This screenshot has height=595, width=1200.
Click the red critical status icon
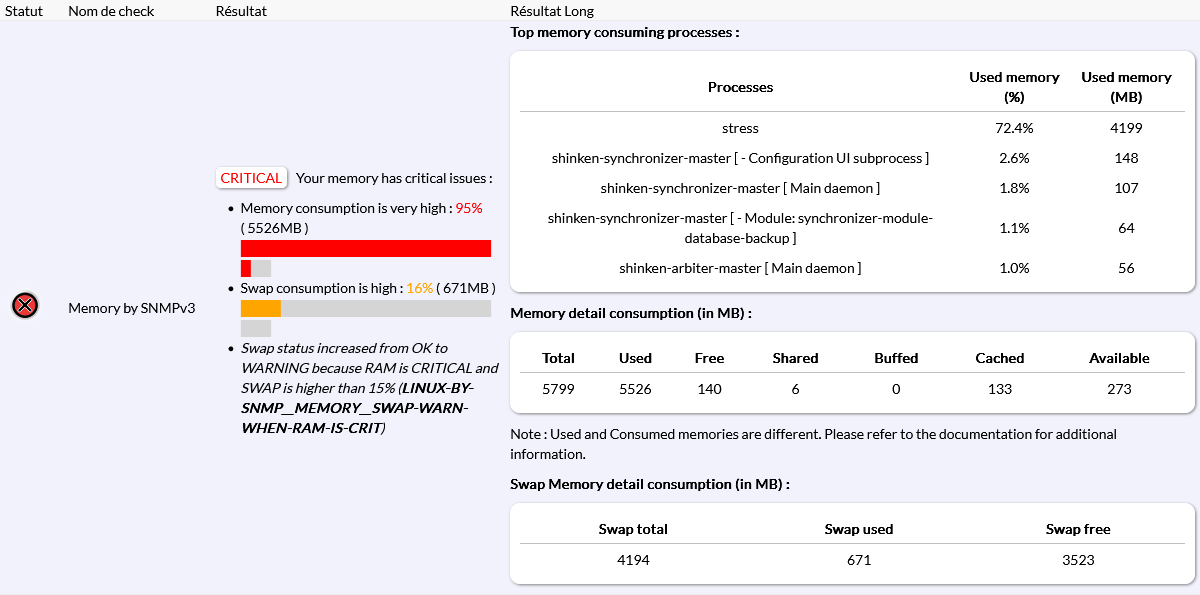[x=25, y=306]
